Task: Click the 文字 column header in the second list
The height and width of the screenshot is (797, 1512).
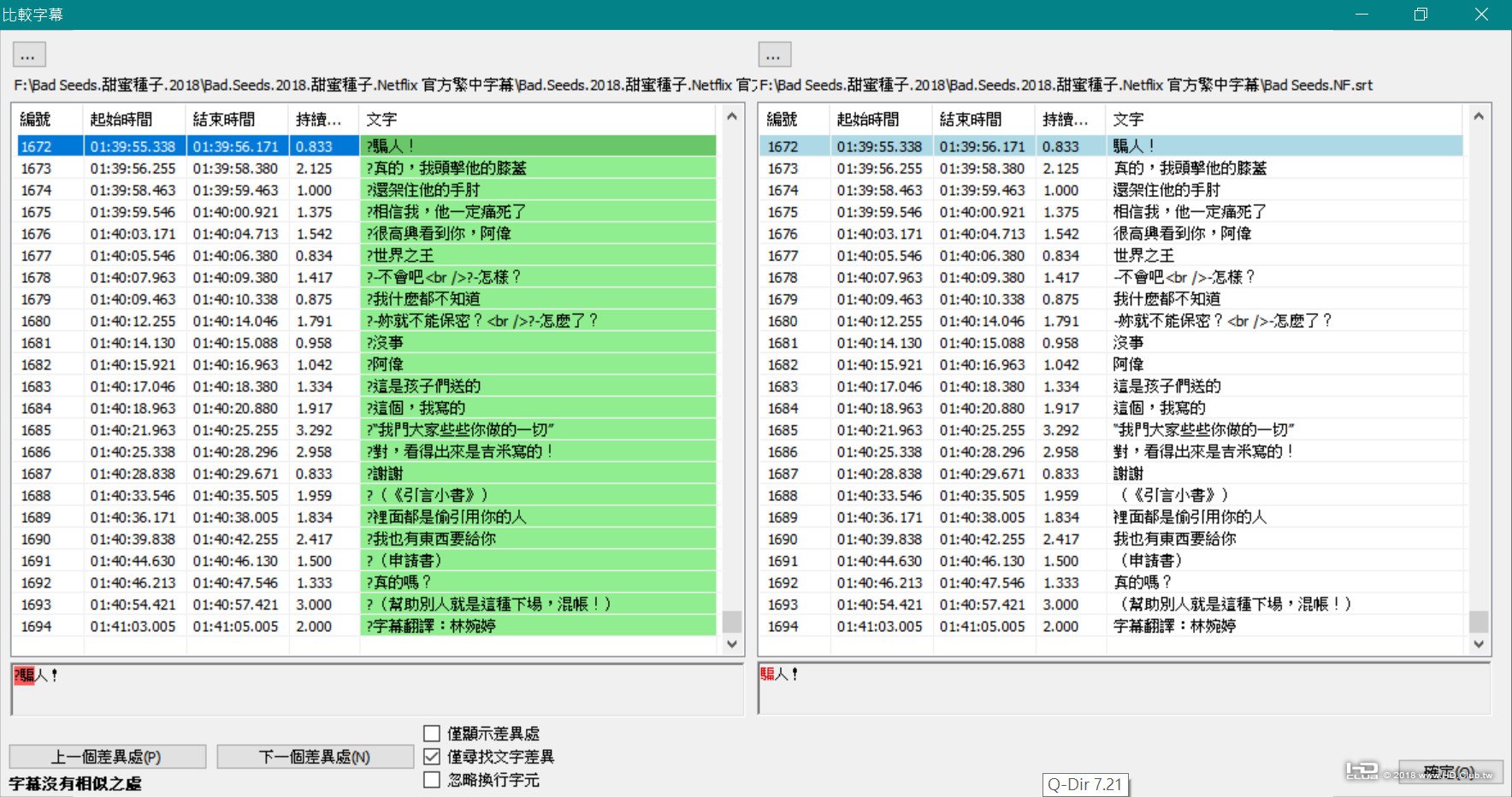Action: [1285, 119]
